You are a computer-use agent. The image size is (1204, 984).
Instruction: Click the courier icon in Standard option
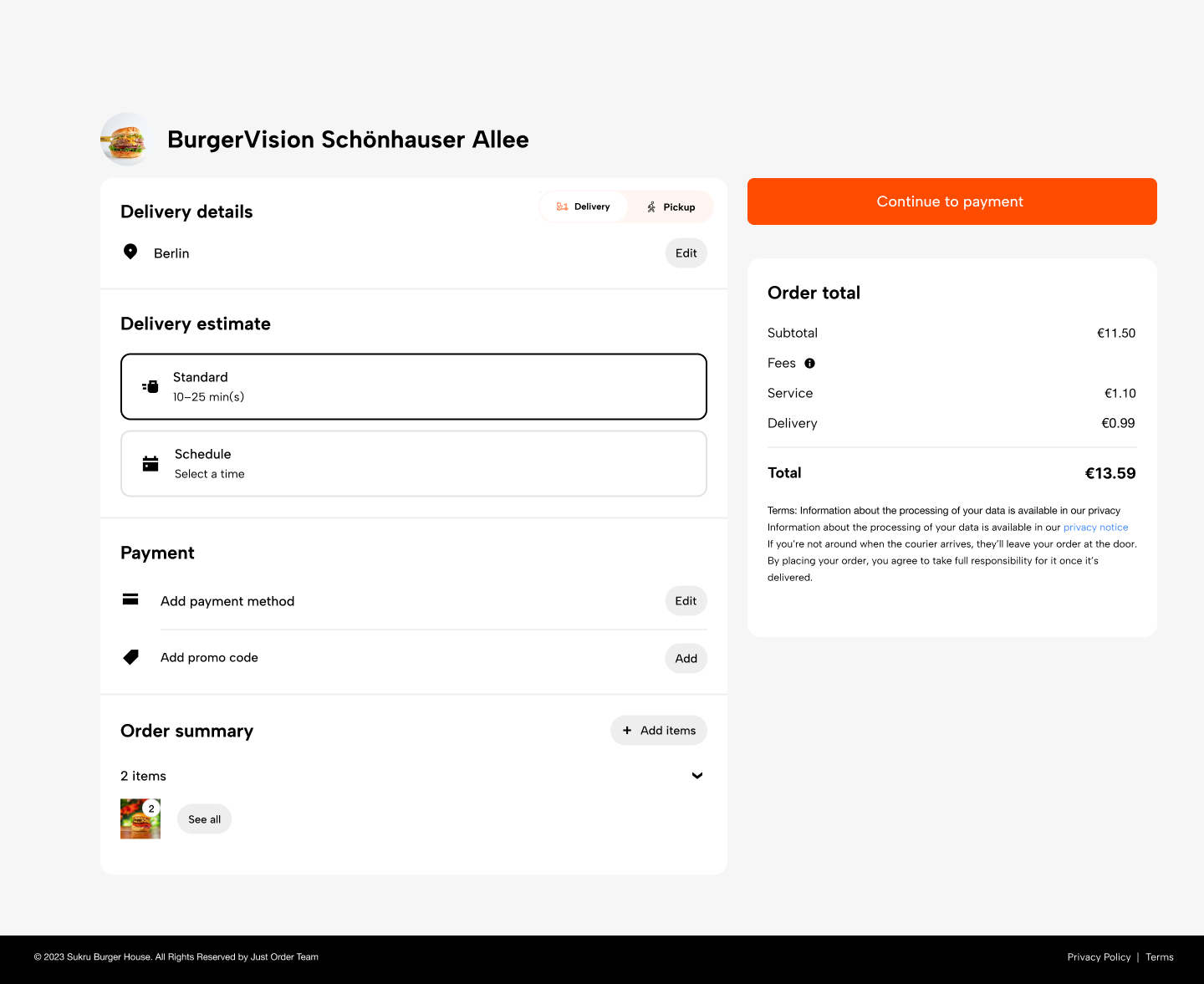coord(150,386)
